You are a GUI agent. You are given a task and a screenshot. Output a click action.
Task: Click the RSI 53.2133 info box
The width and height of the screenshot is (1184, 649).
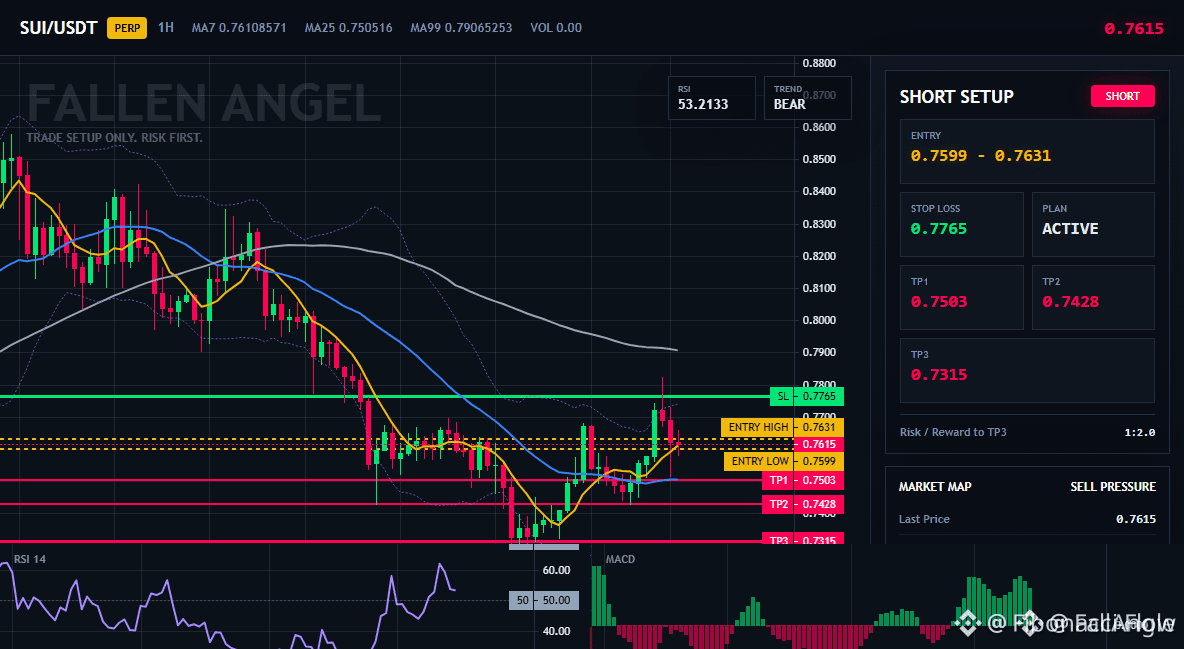(x=711, y=98)
